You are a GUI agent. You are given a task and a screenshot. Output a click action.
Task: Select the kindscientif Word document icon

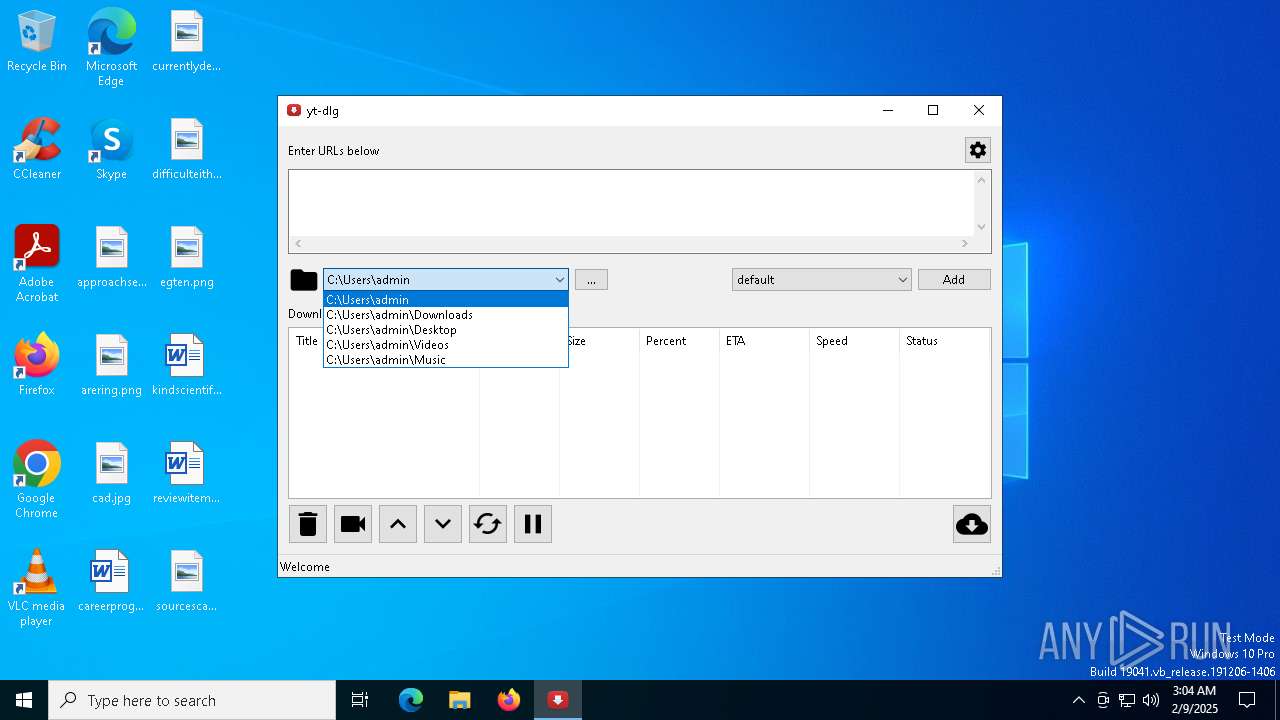click(187, 365)
